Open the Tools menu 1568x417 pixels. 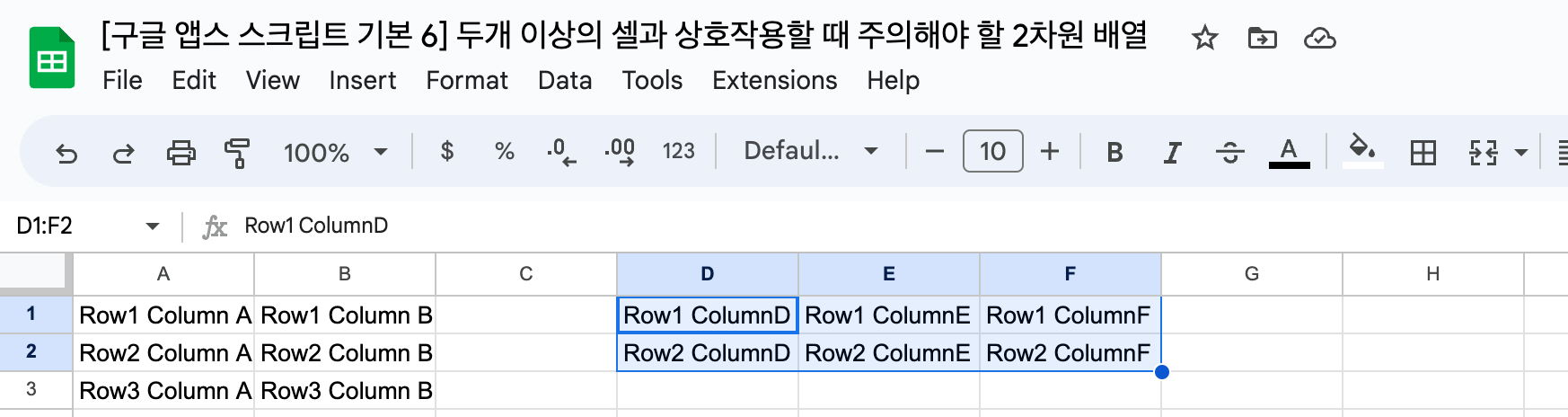652,80
